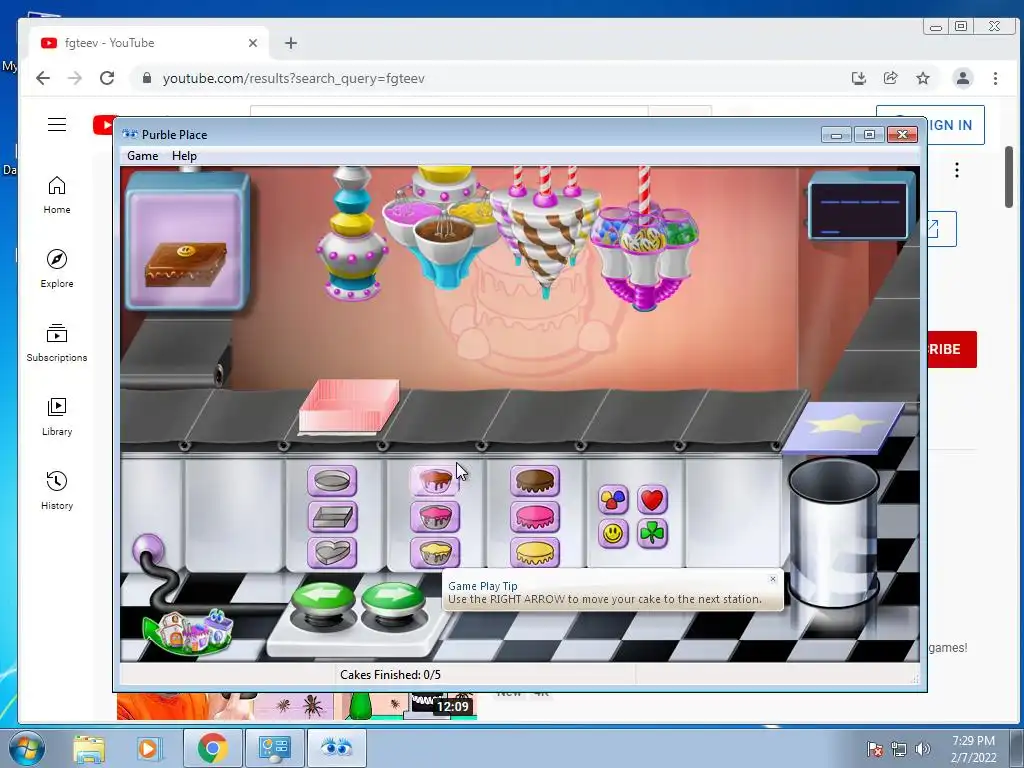Open YouTube Explore in sidebar
The image size is (1024, 768).
coord(57,268)
